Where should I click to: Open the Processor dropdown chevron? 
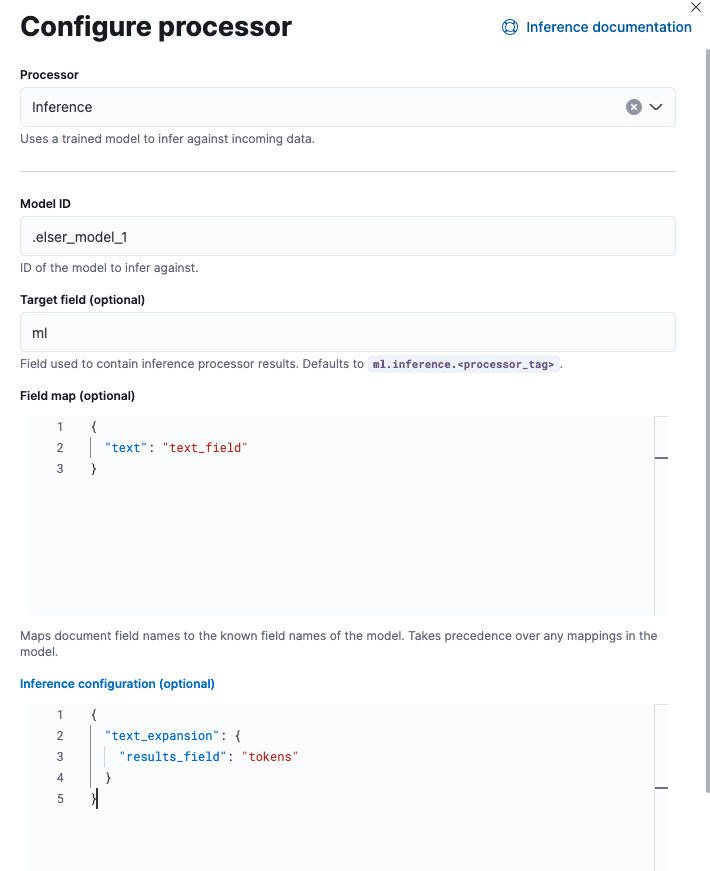[x=656, y=106]
